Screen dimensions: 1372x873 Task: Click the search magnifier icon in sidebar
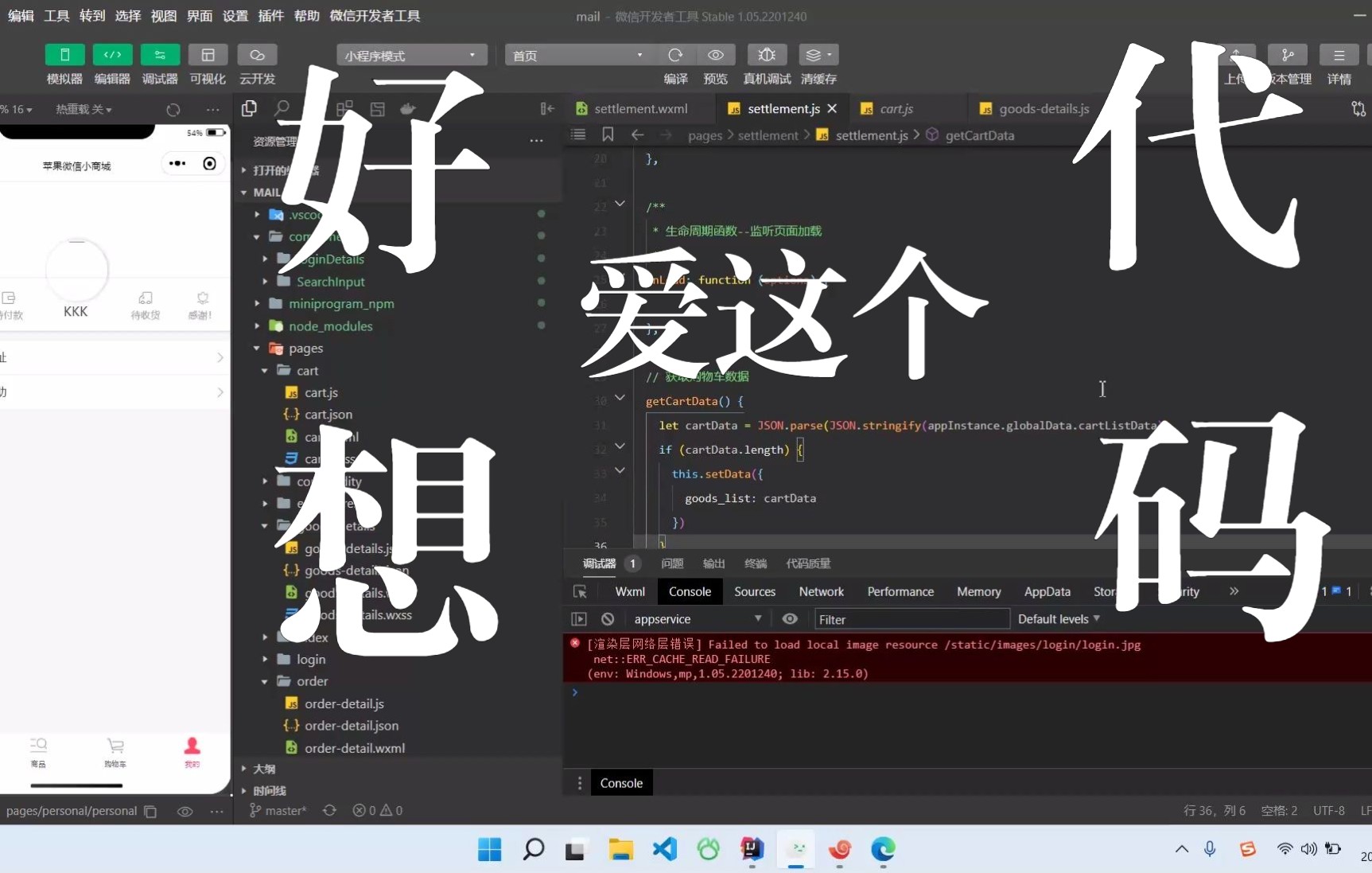[x=282, y=108]
